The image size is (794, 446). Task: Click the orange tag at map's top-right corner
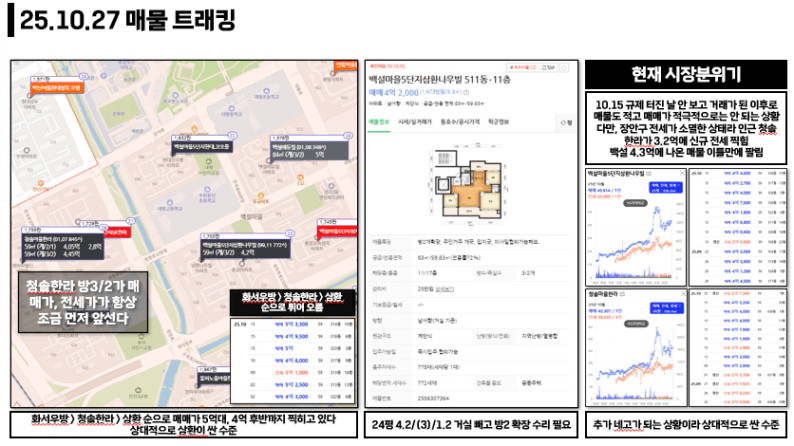346,65
